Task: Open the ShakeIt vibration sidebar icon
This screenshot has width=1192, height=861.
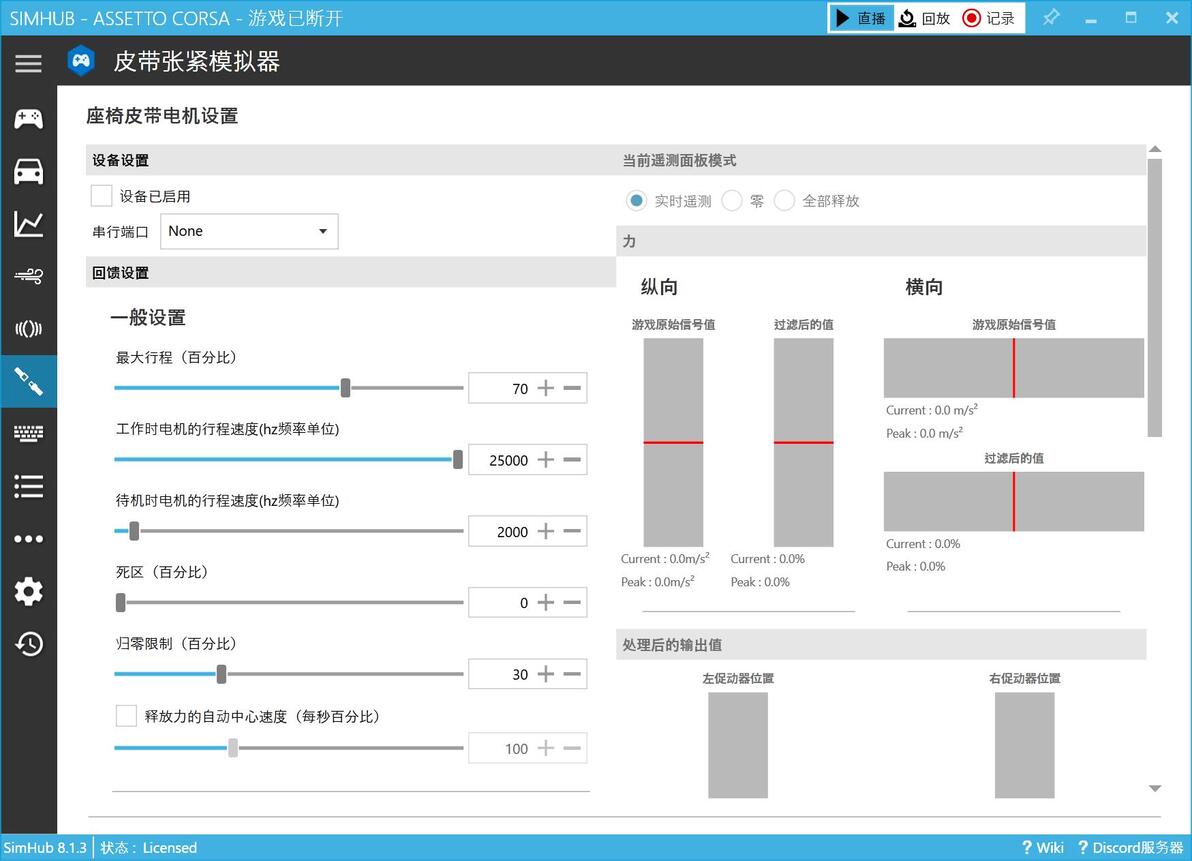Action: (28, 328)
